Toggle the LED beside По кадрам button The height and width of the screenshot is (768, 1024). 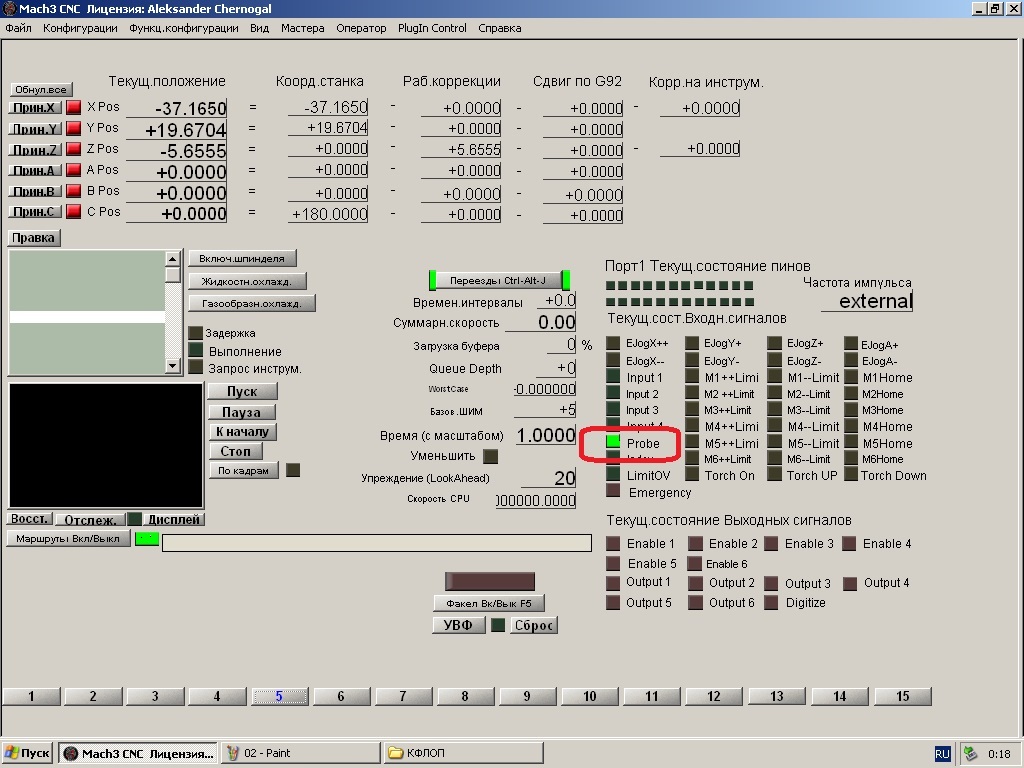tap(293, 470)
